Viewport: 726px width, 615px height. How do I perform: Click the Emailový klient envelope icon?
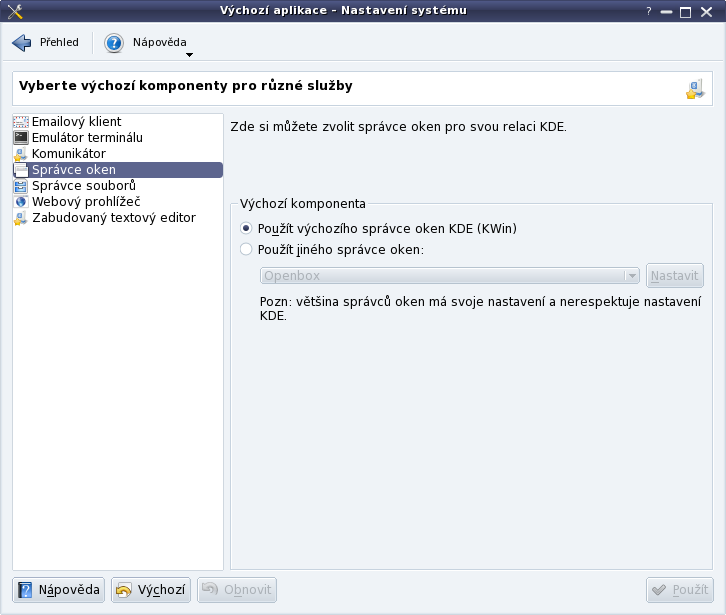(21, 122)
